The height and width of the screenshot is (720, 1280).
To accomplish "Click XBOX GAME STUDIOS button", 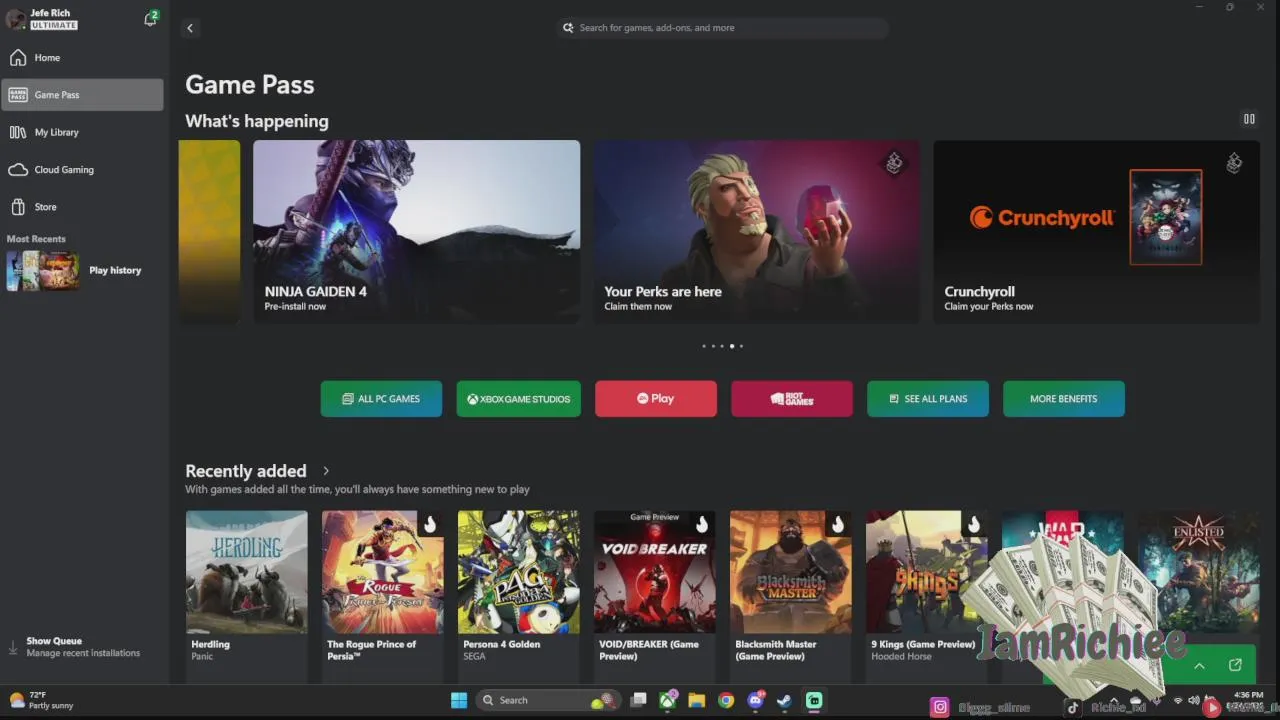I will tap(518, 399).
